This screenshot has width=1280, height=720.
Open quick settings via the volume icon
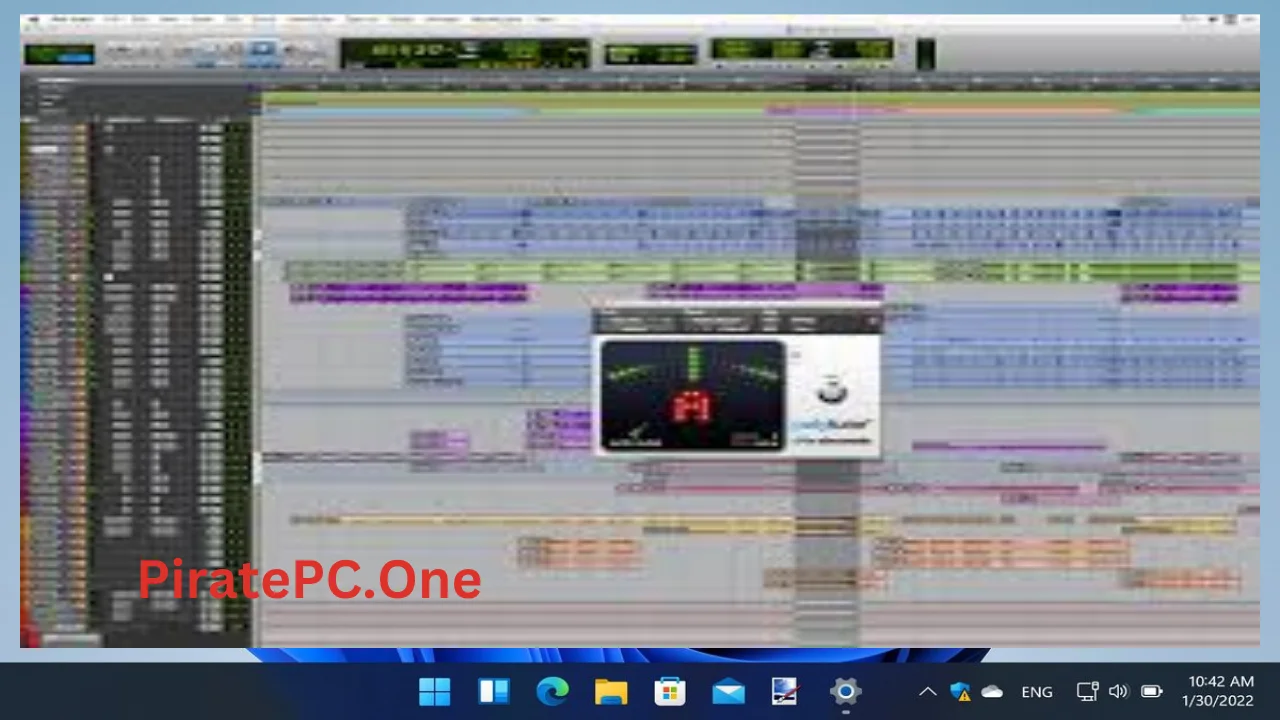coord(1119,691)
